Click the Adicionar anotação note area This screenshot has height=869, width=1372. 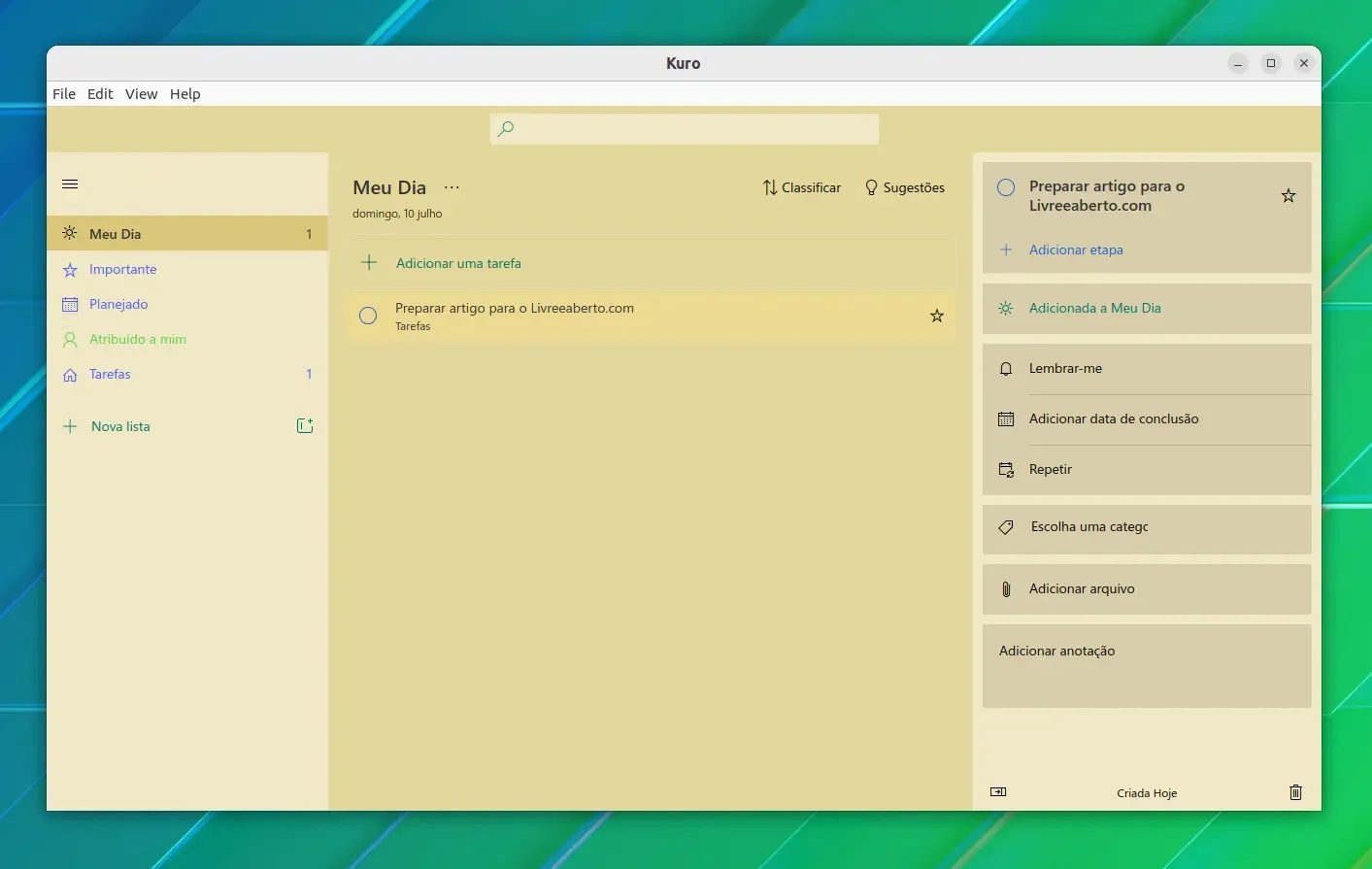(x=1147, y=666)
